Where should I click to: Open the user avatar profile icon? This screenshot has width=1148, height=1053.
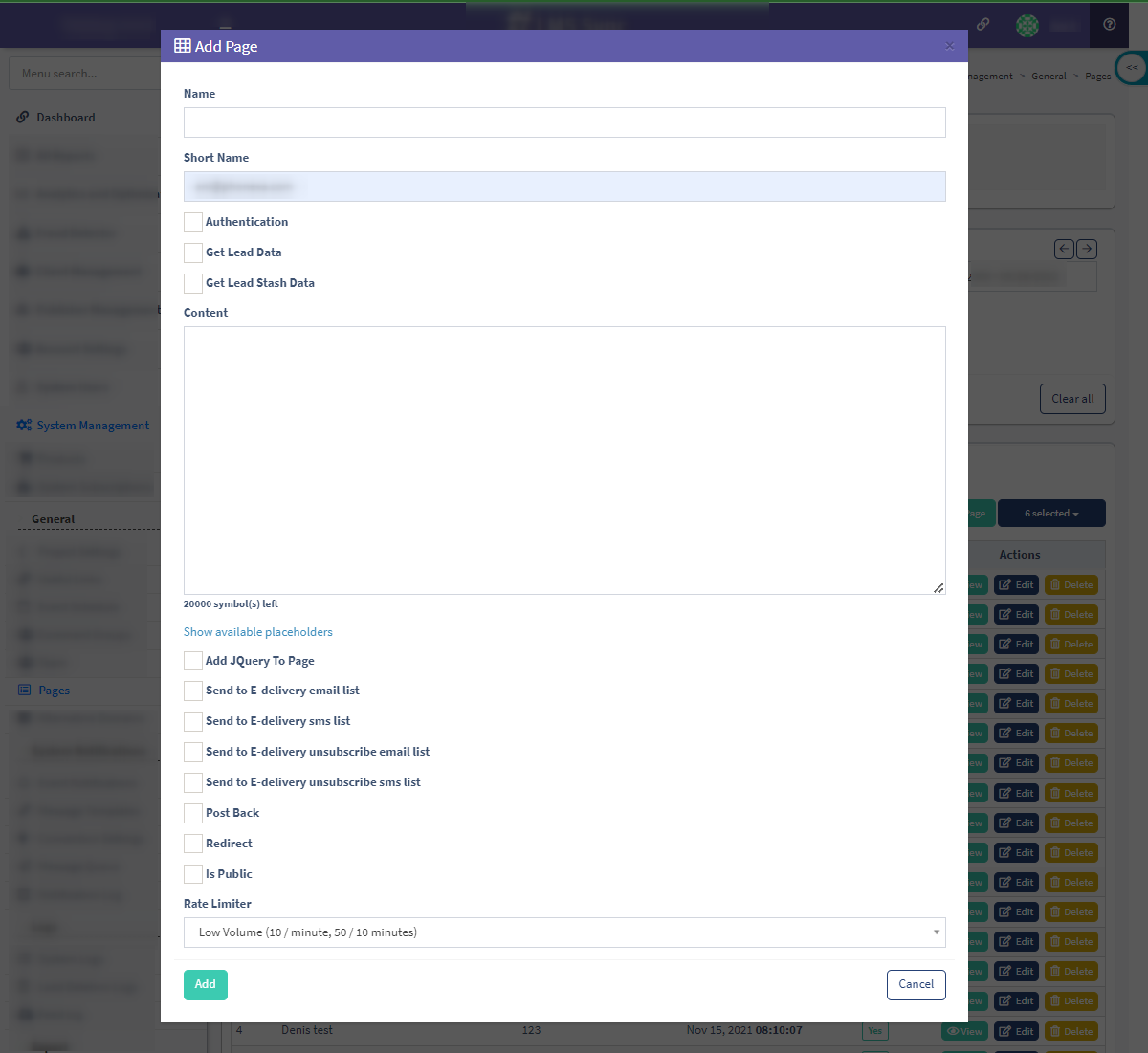coord(1027,26)
